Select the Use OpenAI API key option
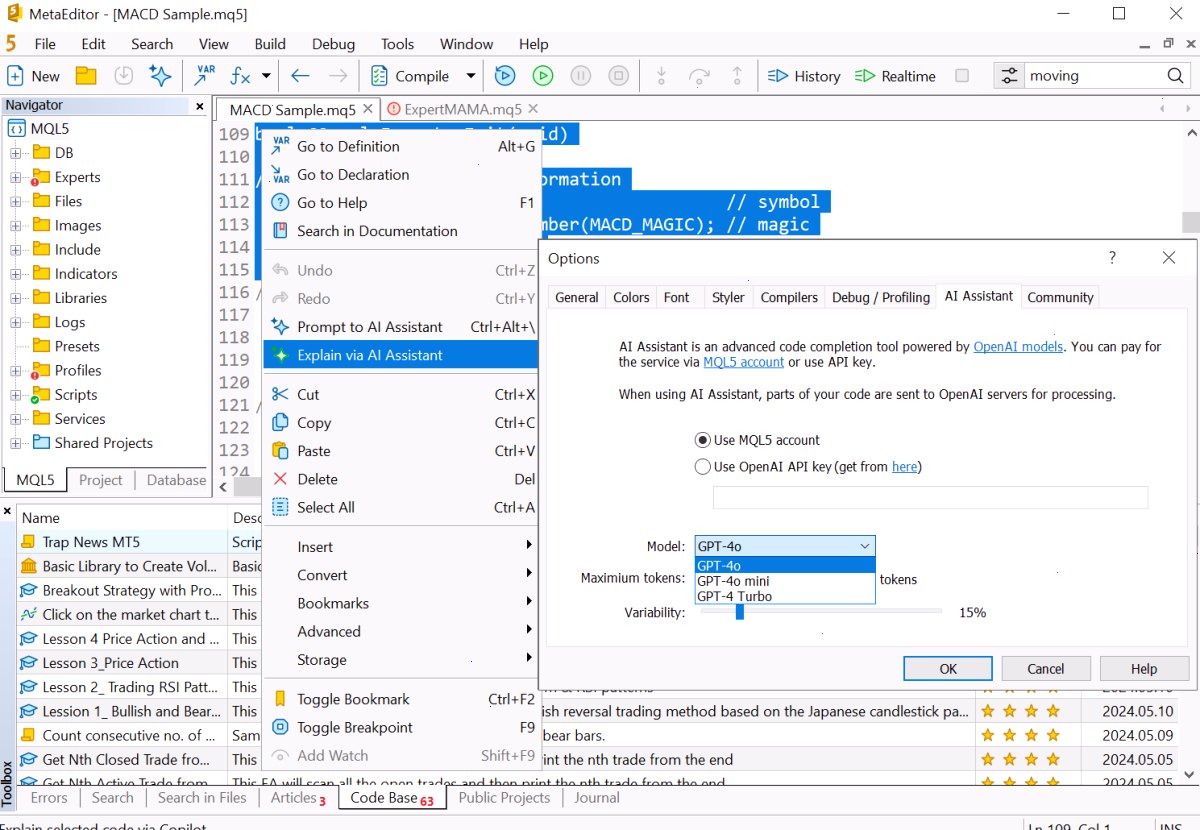1200x830 pixels. 702,466
